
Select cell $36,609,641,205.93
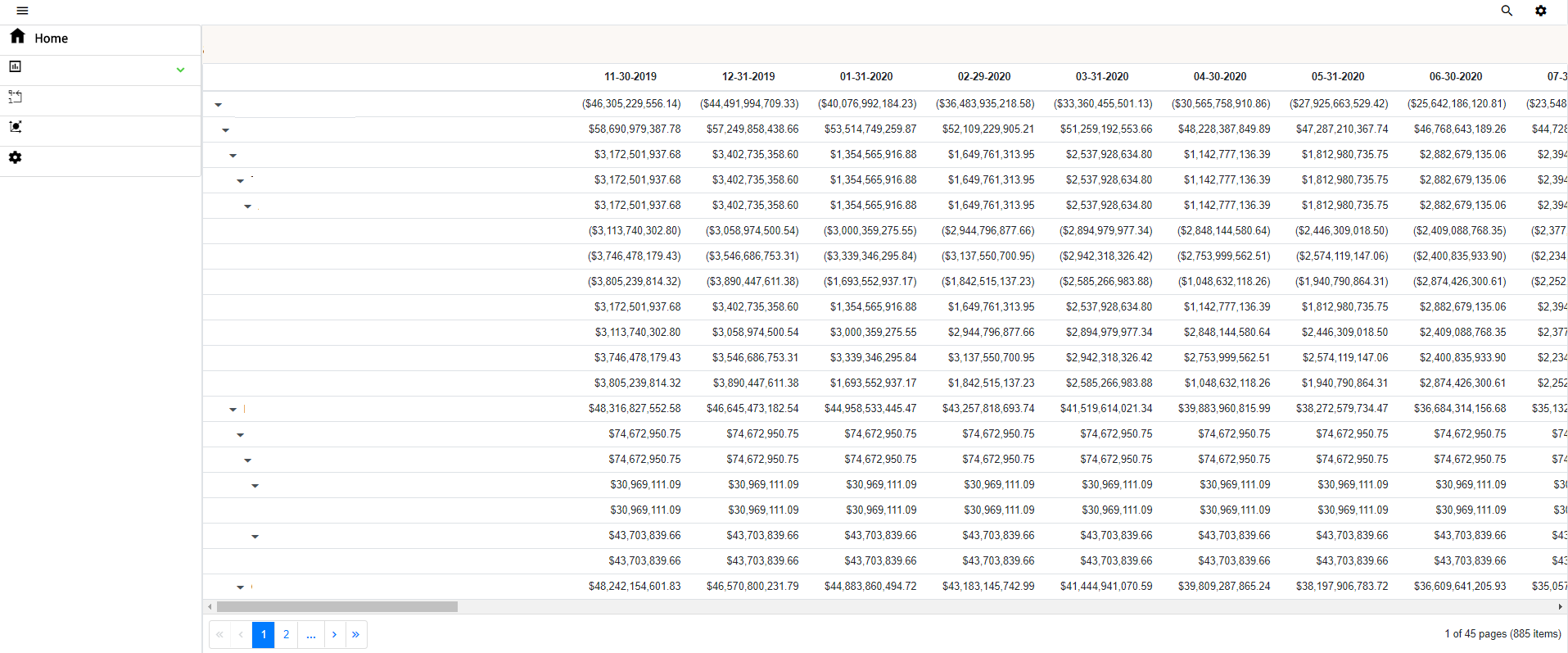[x=1460, y=587]
